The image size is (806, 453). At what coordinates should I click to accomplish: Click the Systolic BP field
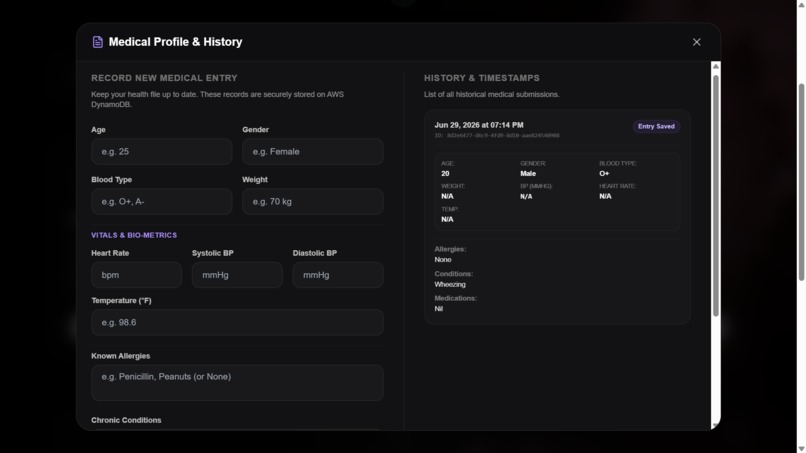(x=237, y=275)
